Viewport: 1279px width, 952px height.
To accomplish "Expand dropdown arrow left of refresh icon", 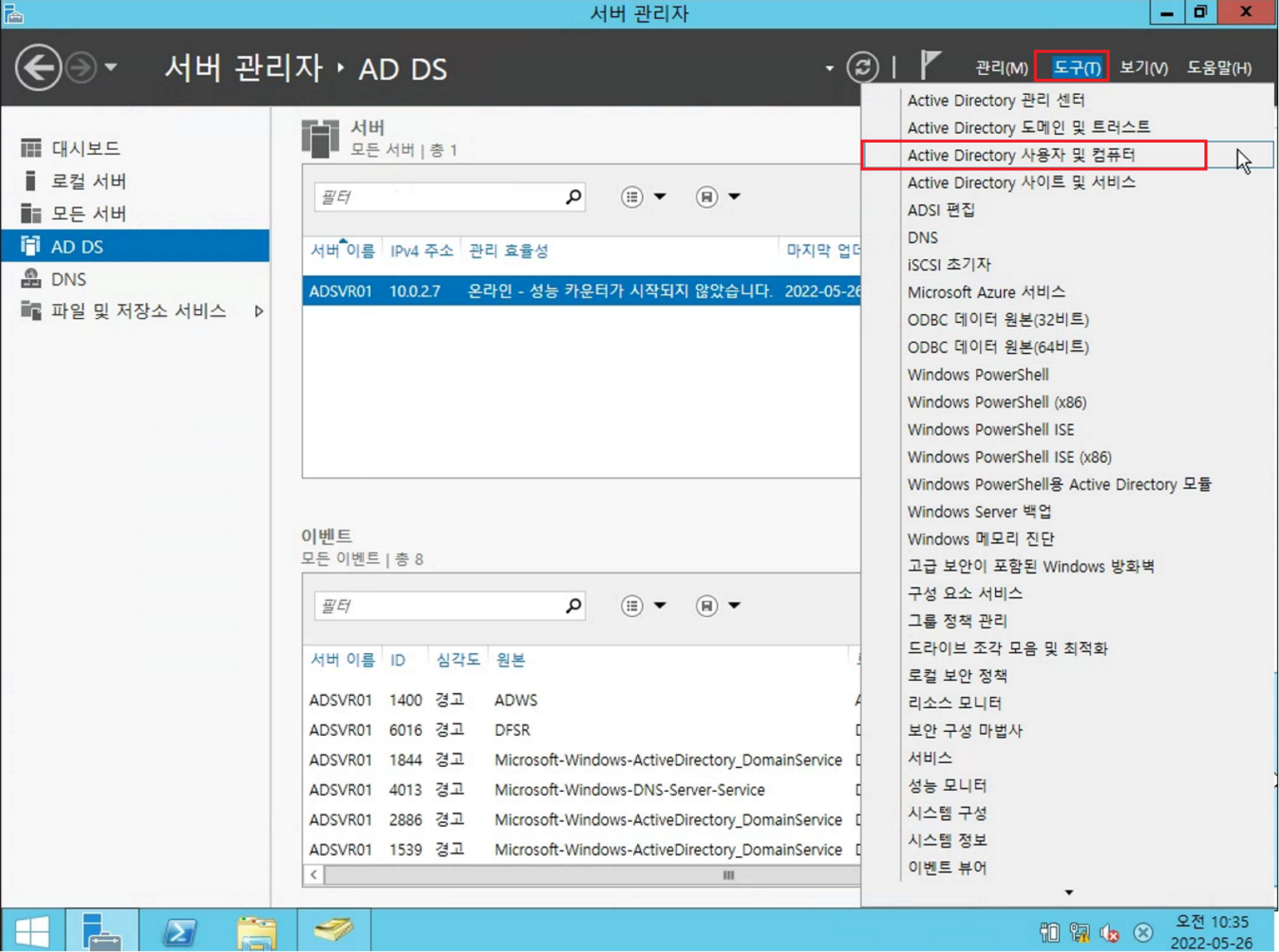I will 829,69.
